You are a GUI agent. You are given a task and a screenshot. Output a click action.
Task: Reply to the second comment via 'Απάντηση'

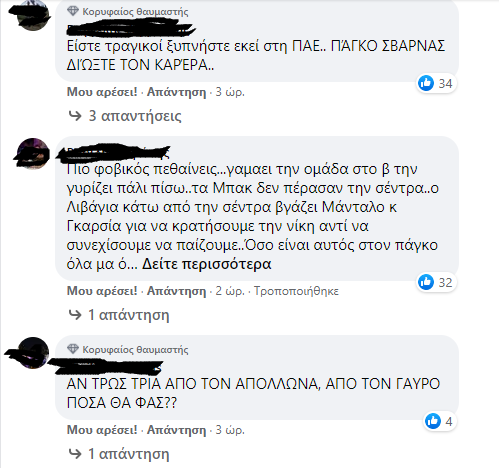(176, 291)
